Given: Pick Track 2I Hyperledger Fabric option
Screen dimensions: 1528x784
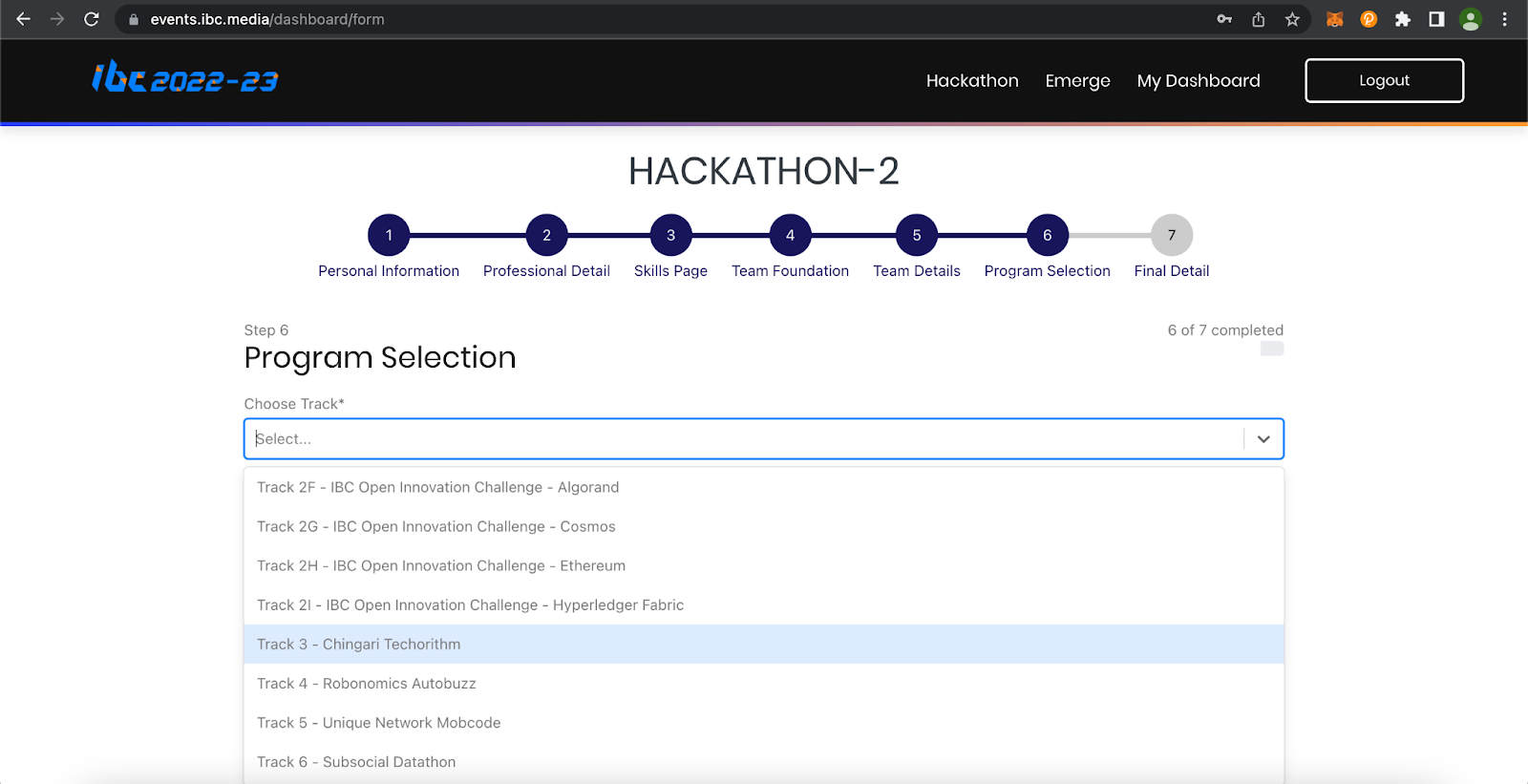Looking at the screenshot, I should click(x=764, y=604).
